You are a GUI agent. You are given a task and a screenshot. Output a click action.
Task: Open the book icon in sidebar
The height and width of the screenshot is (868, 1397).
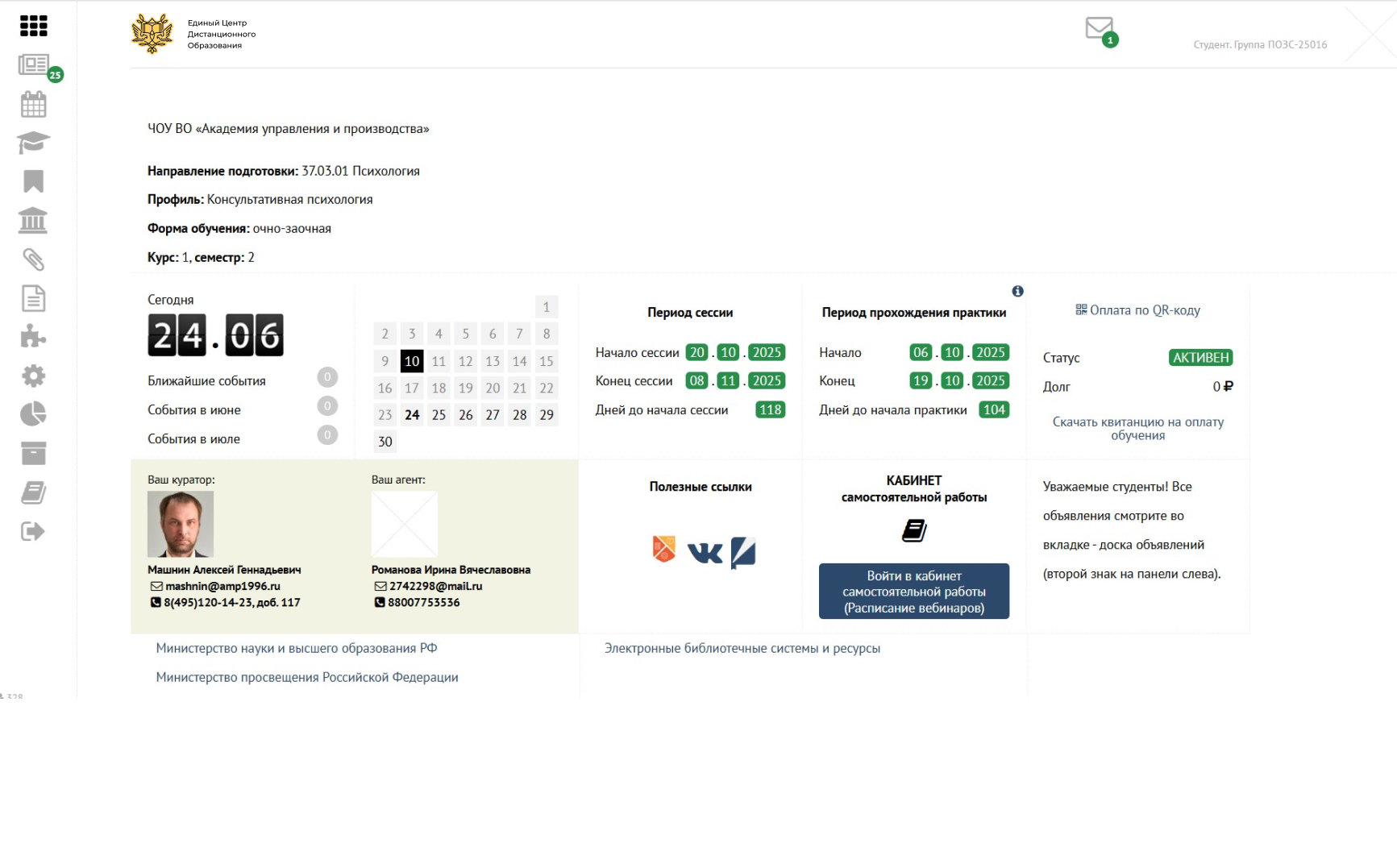[33, 492]
